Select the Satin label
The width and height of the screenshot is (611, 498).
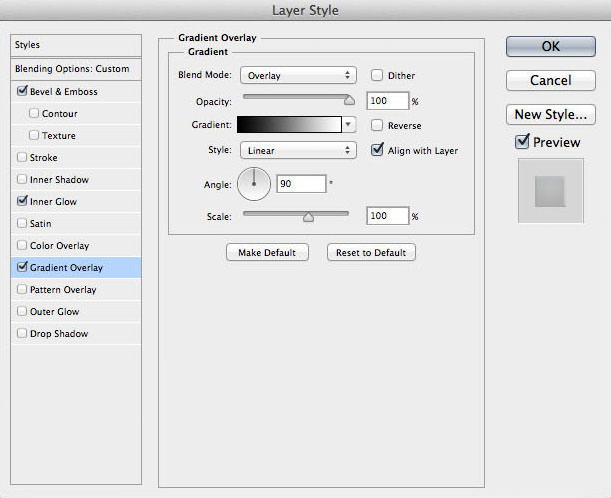[41, 224]
